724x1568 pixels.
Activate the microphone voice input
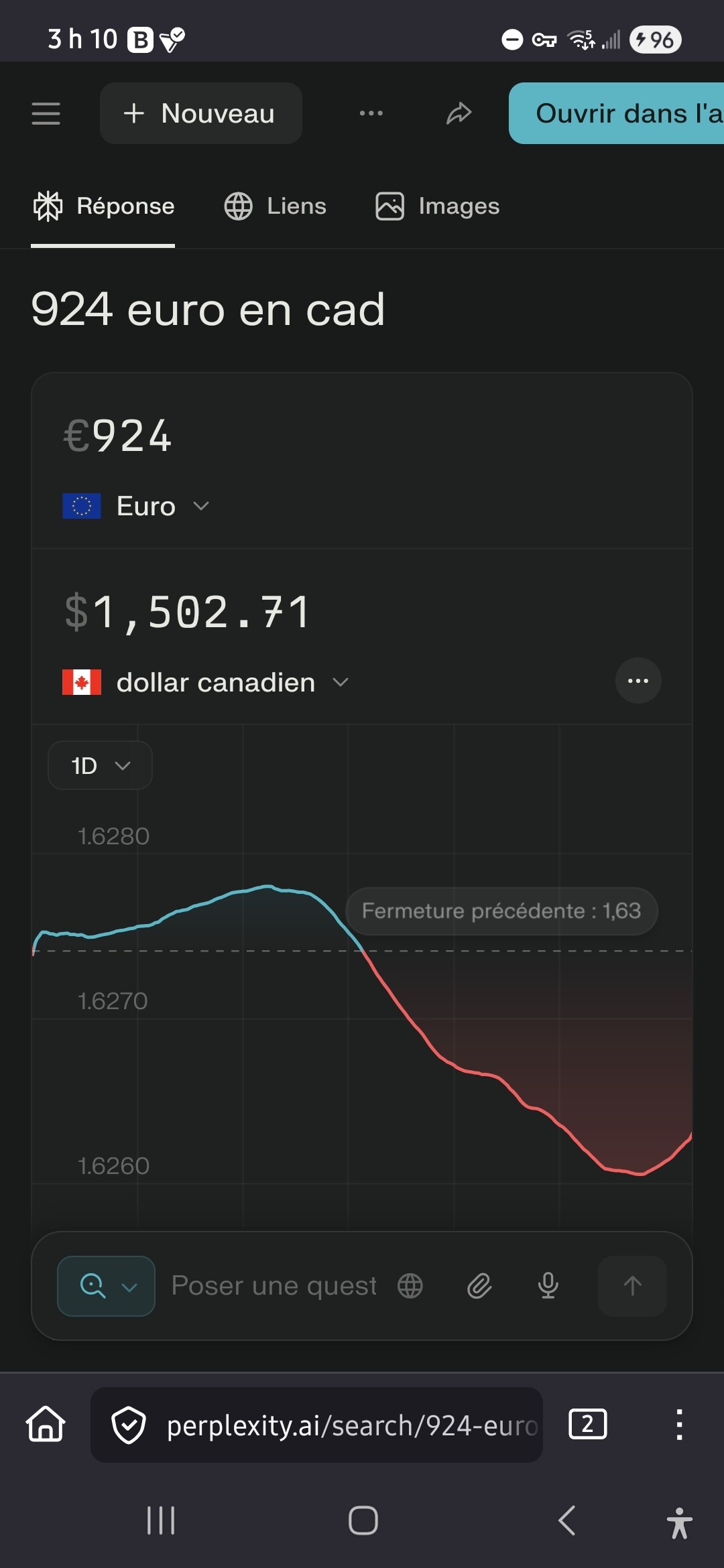(548, 1286)
